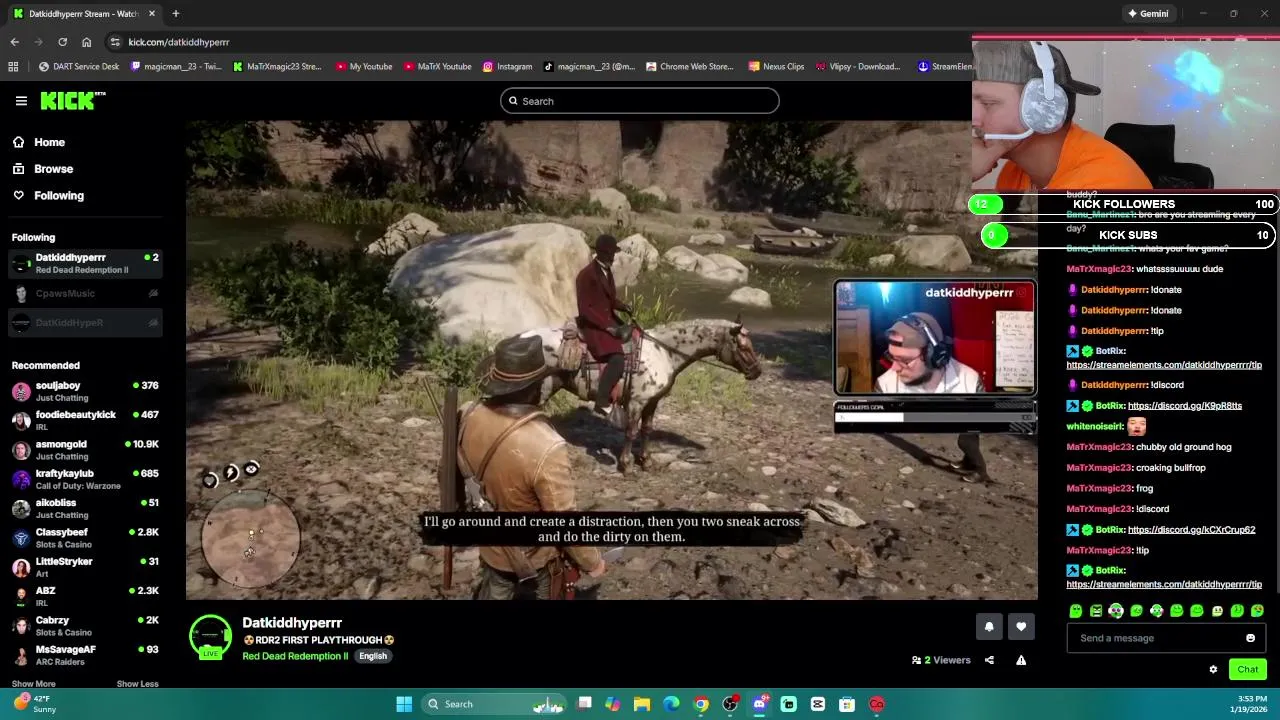Open recommended channel MsSavageAF
1280x720 pixels.
84,655
